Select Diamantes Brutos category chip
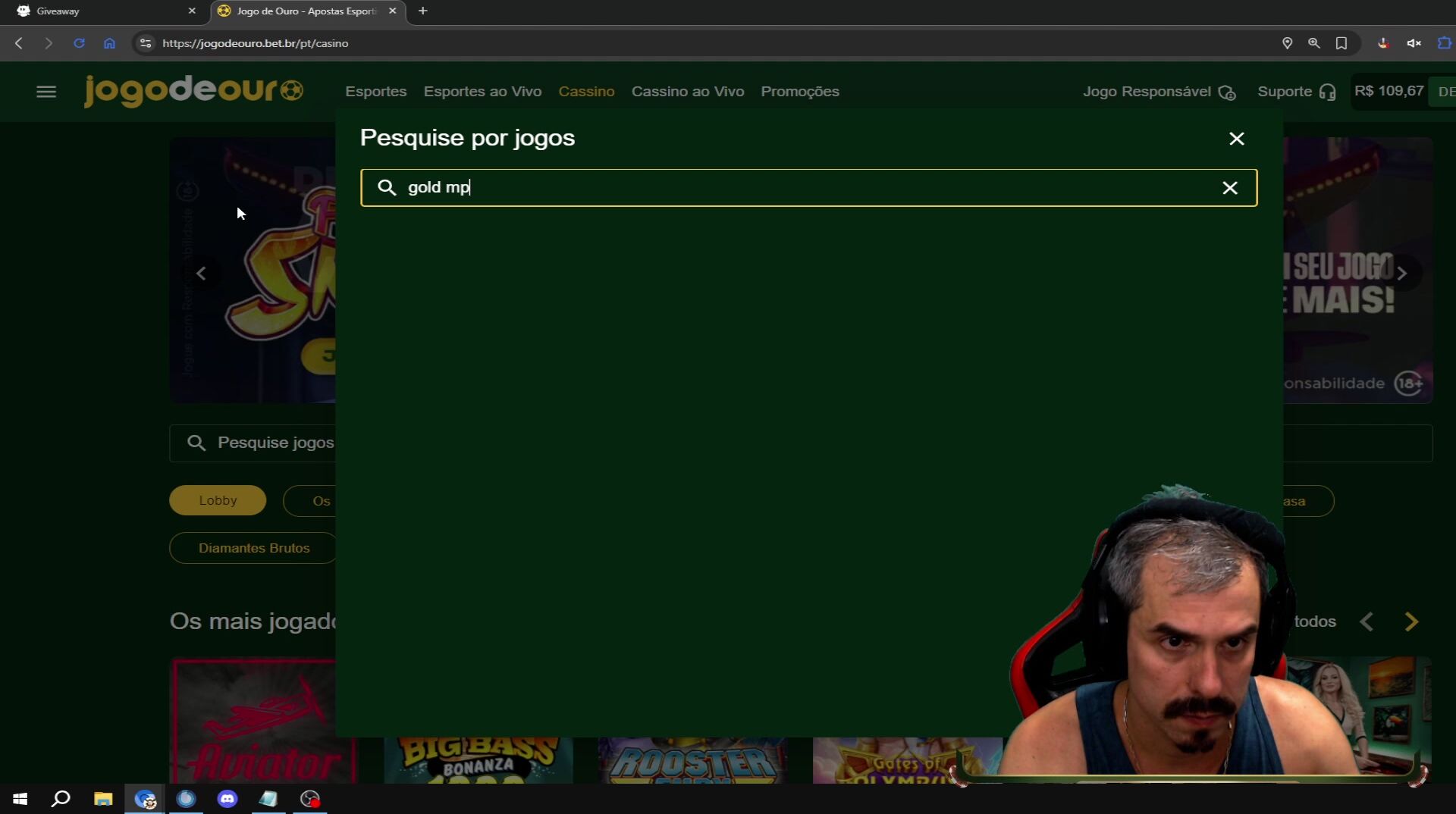The height and width of the screenshot is (814, 1456). point(253,548)
